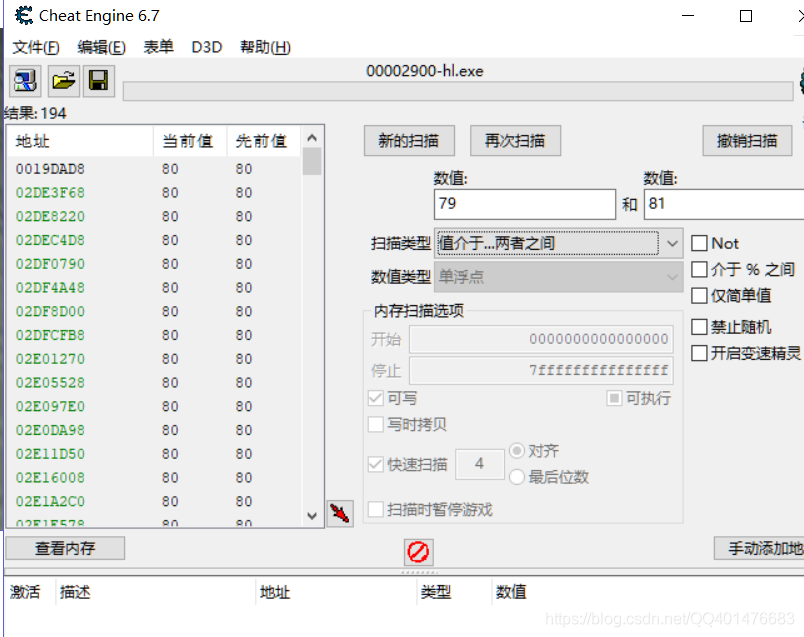Click the 描述 column header in address table
Screen dimensions: 804x637
click(x=155, y=592)
